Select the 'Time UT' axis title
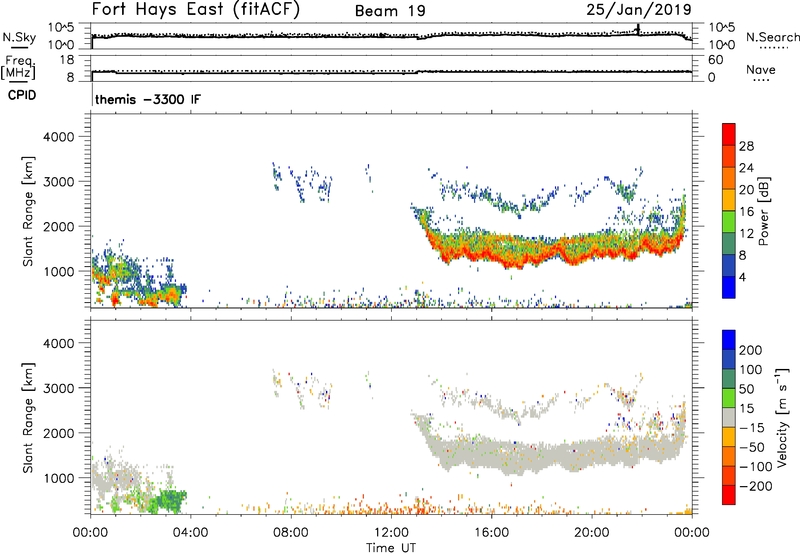This screenshot has width=800, height=554. pyautogui.click(x=391, y=548)
